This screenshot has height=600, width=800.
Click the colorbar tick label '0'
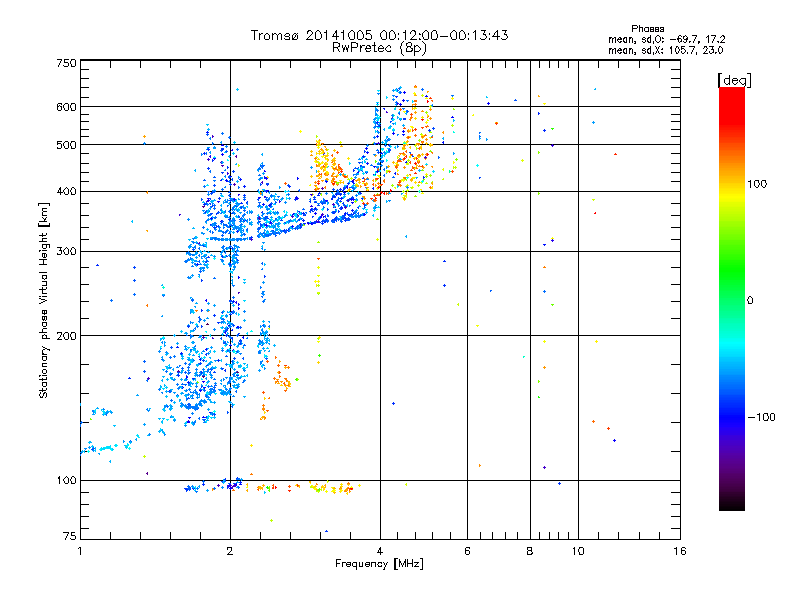tap(750, 301)
